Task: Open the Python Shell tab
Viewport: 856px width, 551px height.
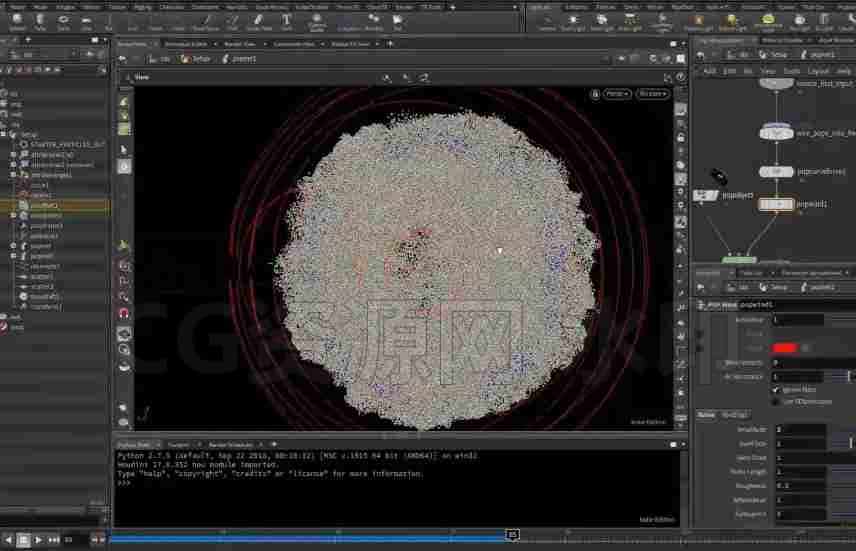Action: click(134, 445)
